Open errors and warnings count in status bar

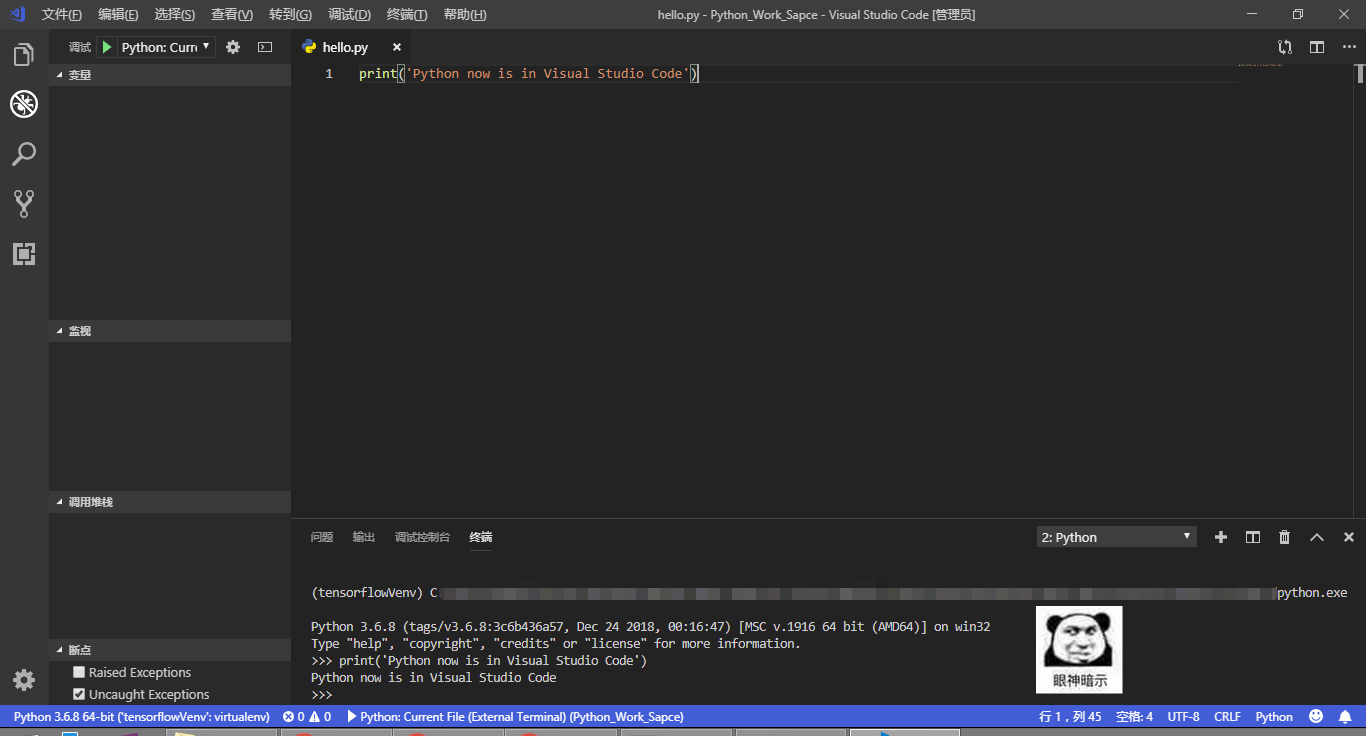(307, 716)
